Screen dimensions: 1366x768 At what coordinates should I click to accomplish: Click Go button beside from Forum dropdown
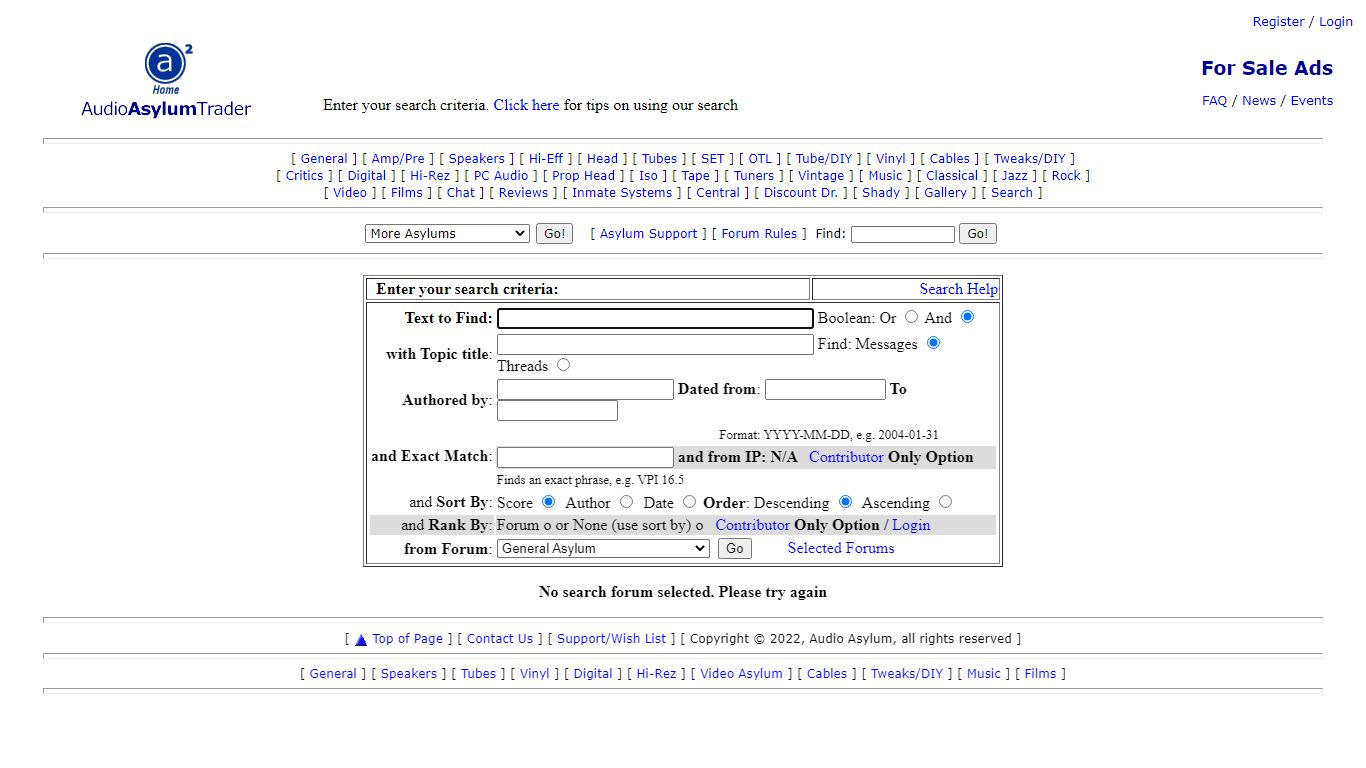734,548
